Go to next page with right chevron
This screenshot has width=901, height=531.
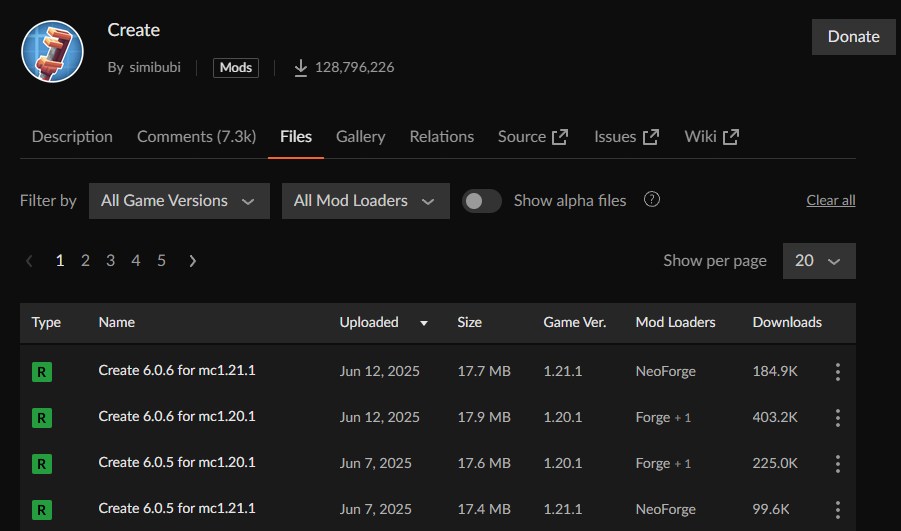(192, 261)
